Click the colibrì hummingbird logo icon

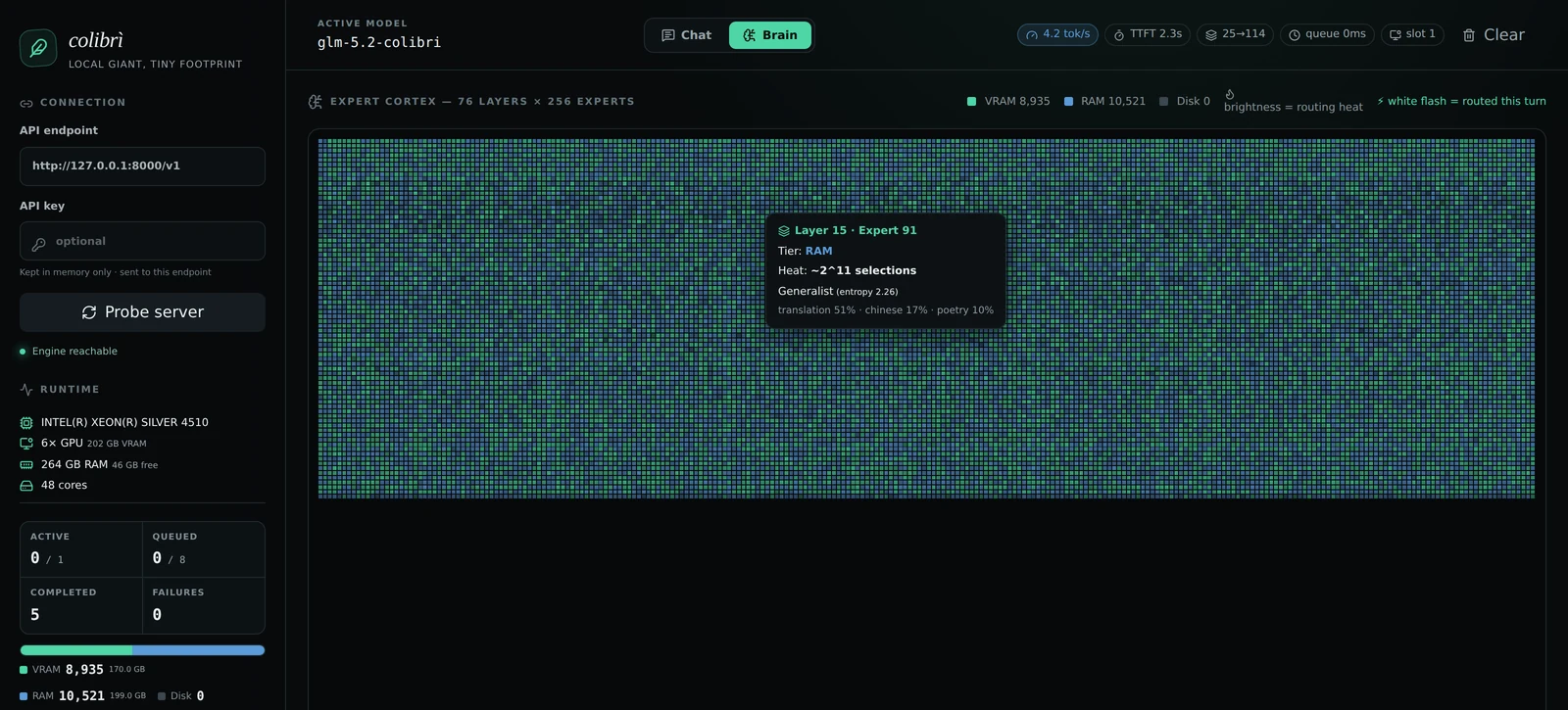click(38, 48)
